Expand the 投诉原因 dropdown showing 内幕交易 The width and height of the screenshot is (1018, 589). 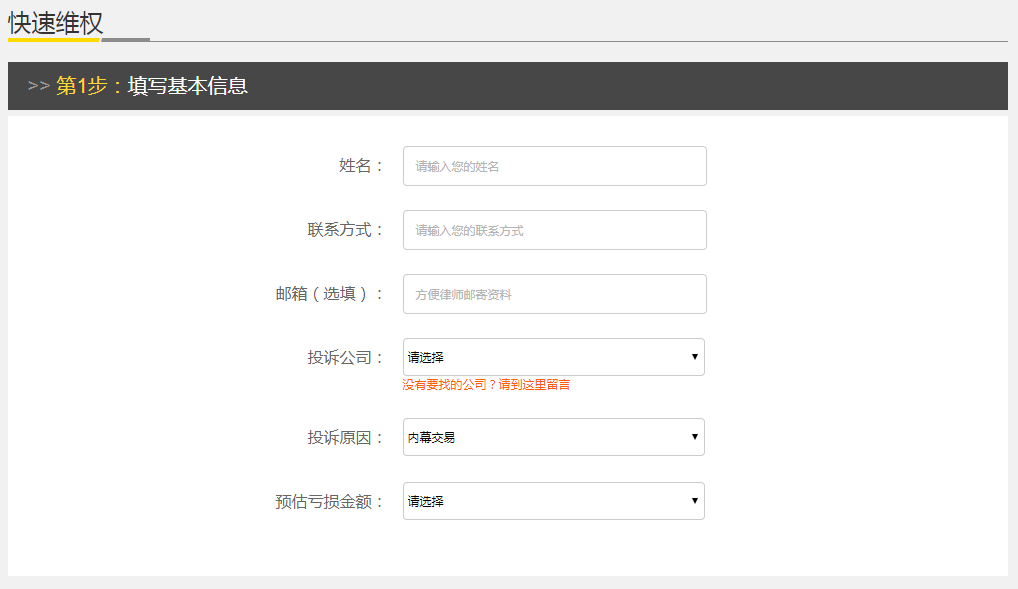coord(554,437)
